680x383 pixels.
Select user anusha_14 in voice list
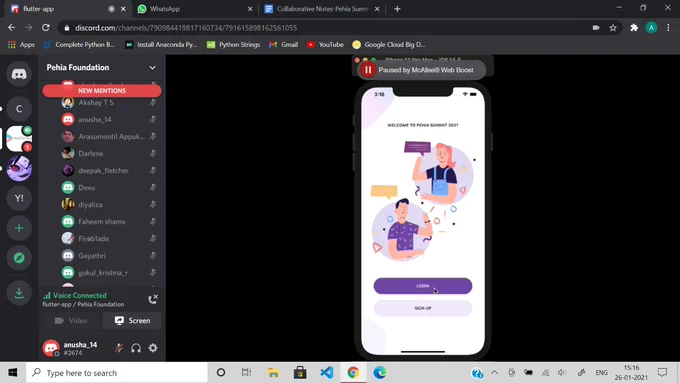click(x=95, y=120)
